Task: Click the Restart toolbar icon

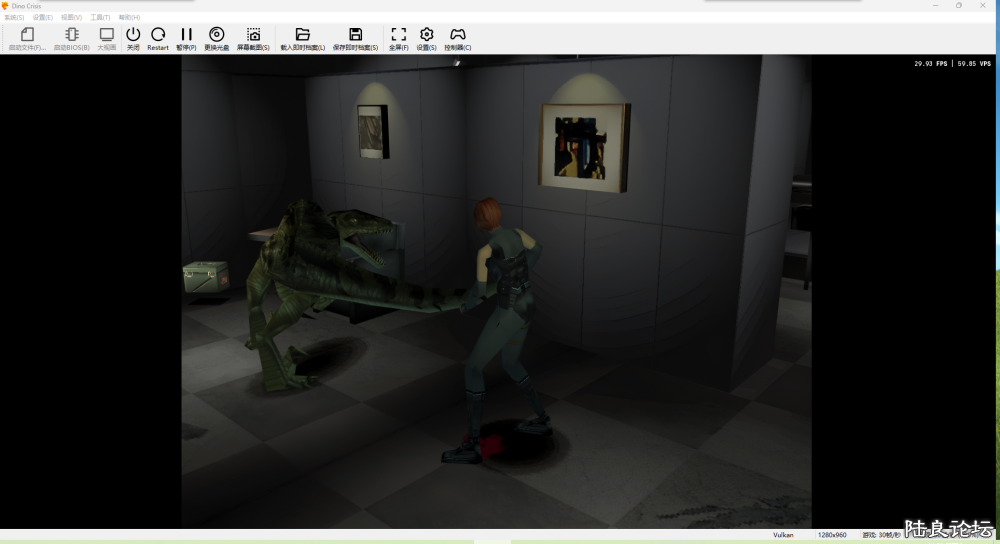Action: [158, 38]
